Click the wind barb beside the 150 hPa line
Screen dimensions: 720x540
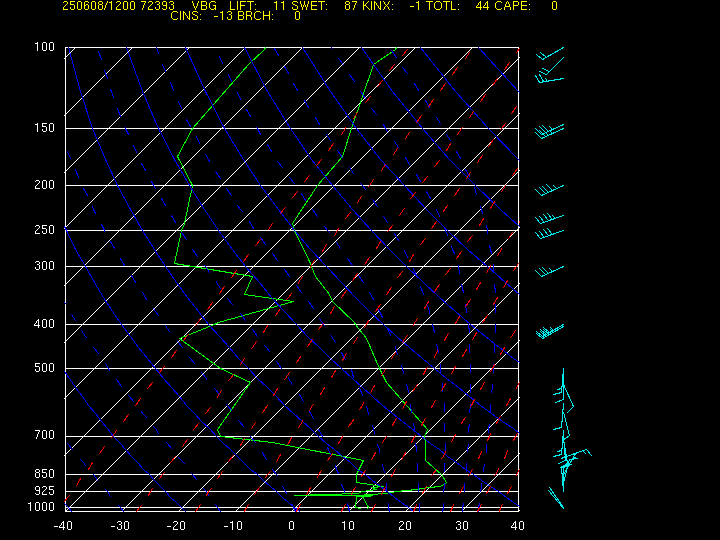[x=550, y=131]
